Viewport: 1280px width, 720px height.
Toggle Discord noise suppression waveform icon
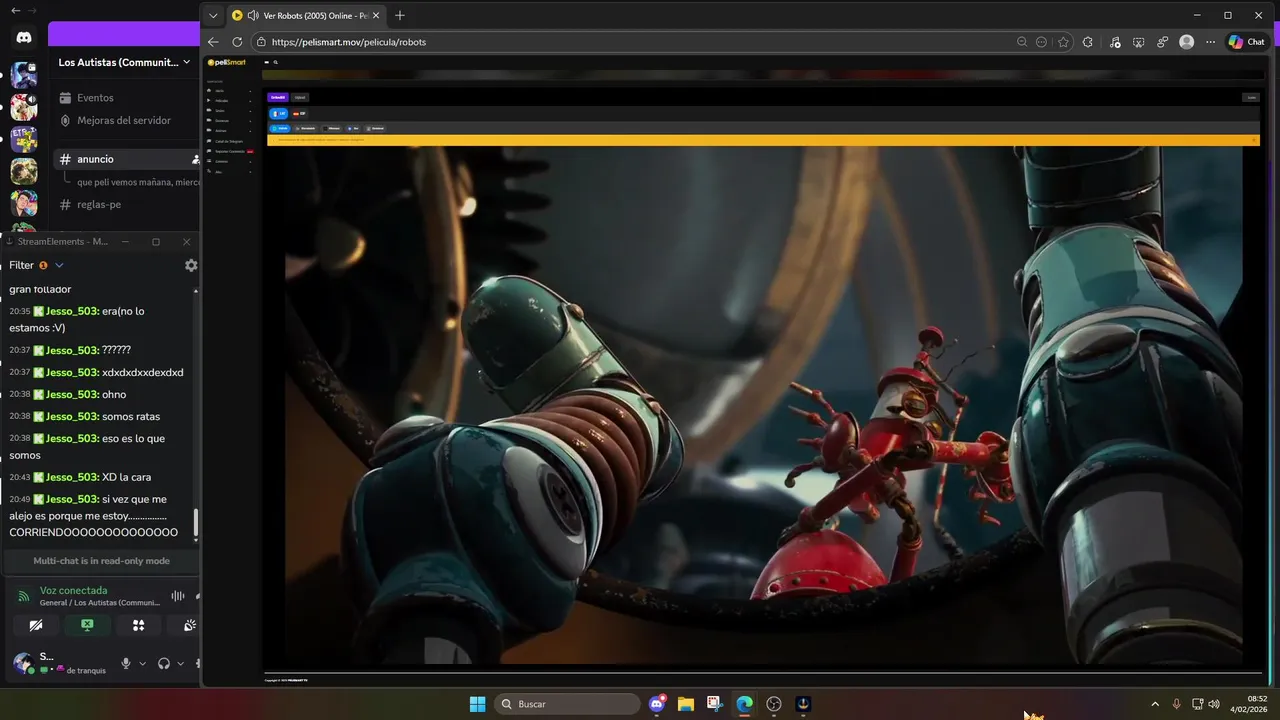(178, 596)
